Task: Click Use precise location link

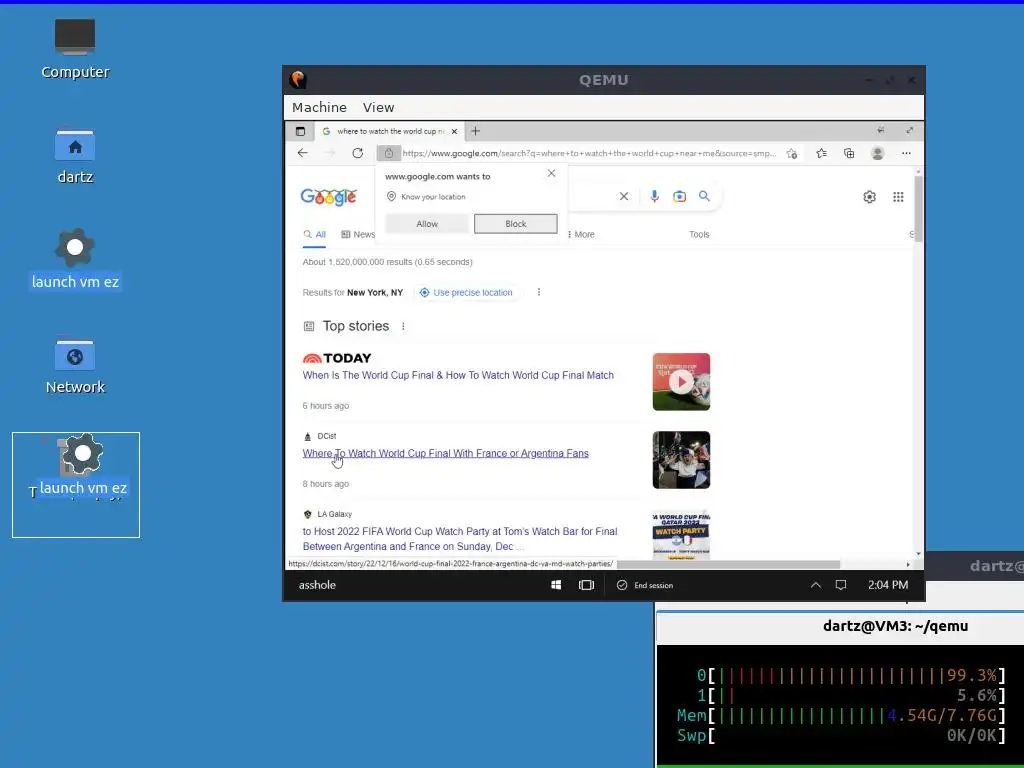Action: coord(466,293)
